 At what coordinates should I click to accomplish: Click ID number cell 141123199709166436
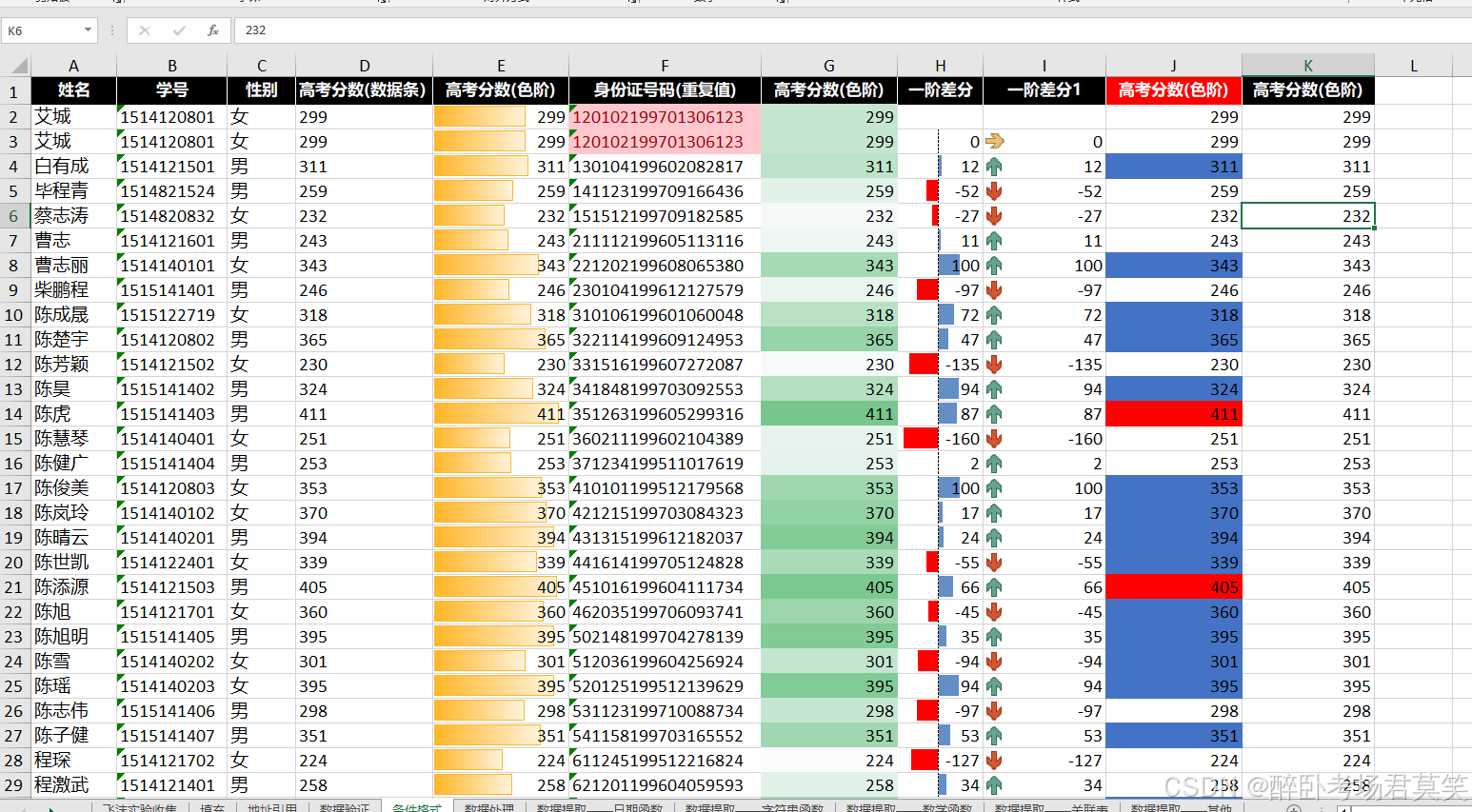[665, 190]
